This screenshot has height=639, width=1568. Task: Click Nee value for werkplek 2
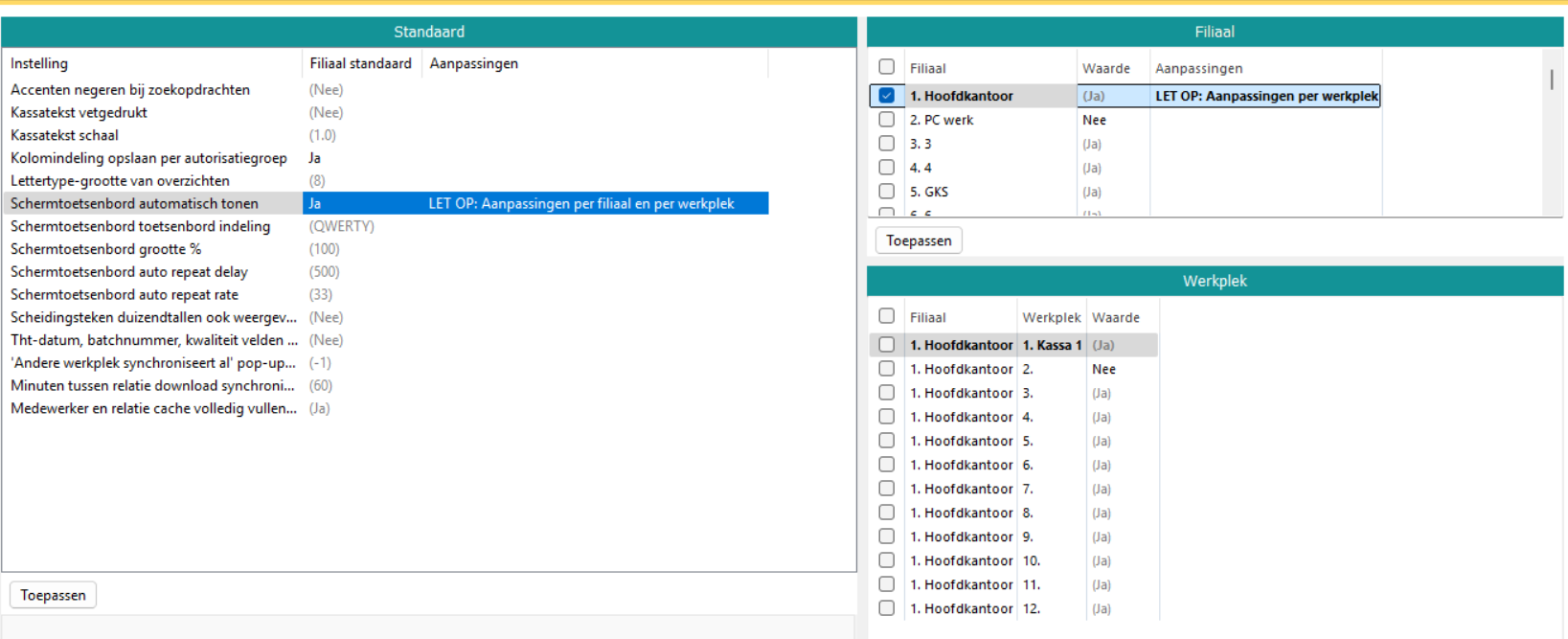(x=1103, y=369)
